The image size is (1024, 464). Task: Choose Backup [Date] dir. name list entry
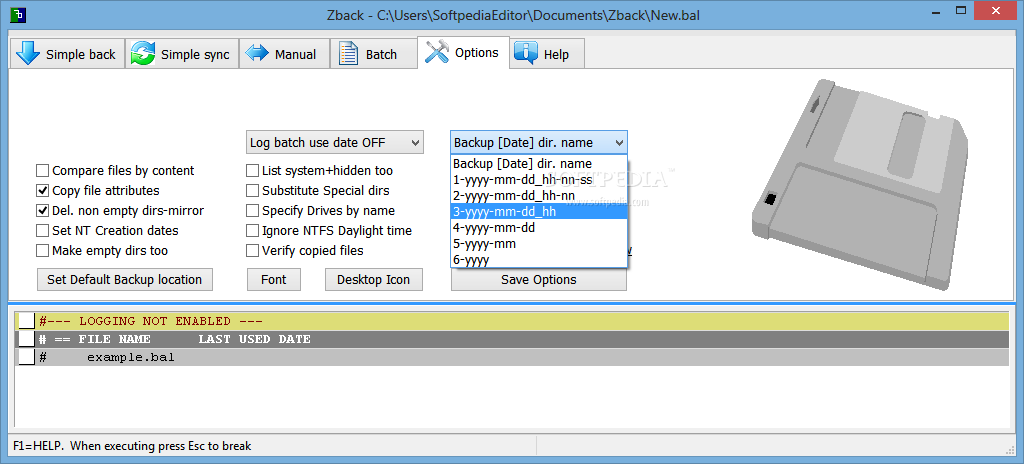coord(539,163)
